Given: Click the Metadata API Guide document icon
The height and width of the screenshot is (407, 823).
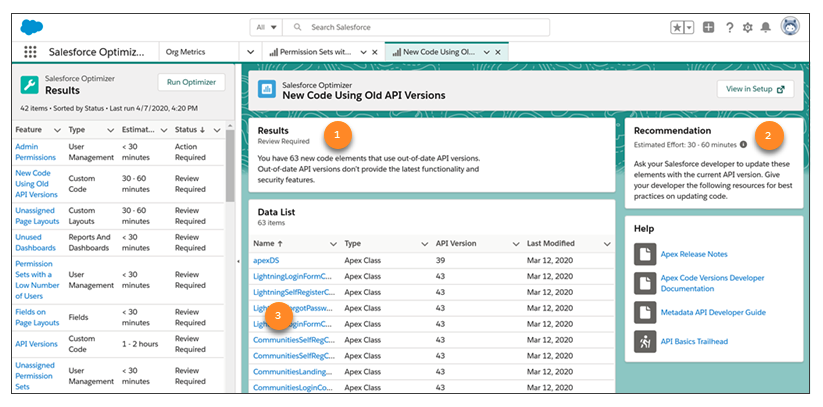Looking at the screenshot, I should point(645,312).
